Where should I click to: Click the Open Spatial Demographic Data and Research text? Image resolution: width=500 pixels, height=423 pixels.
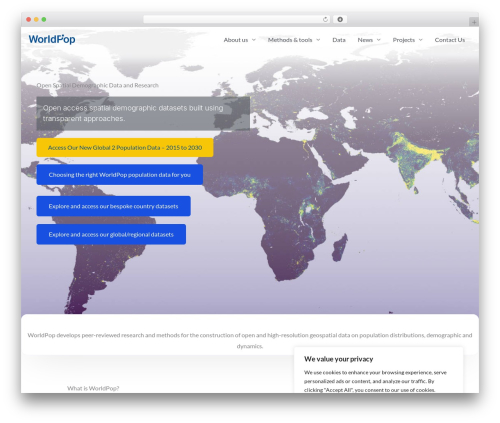(97, 85)
